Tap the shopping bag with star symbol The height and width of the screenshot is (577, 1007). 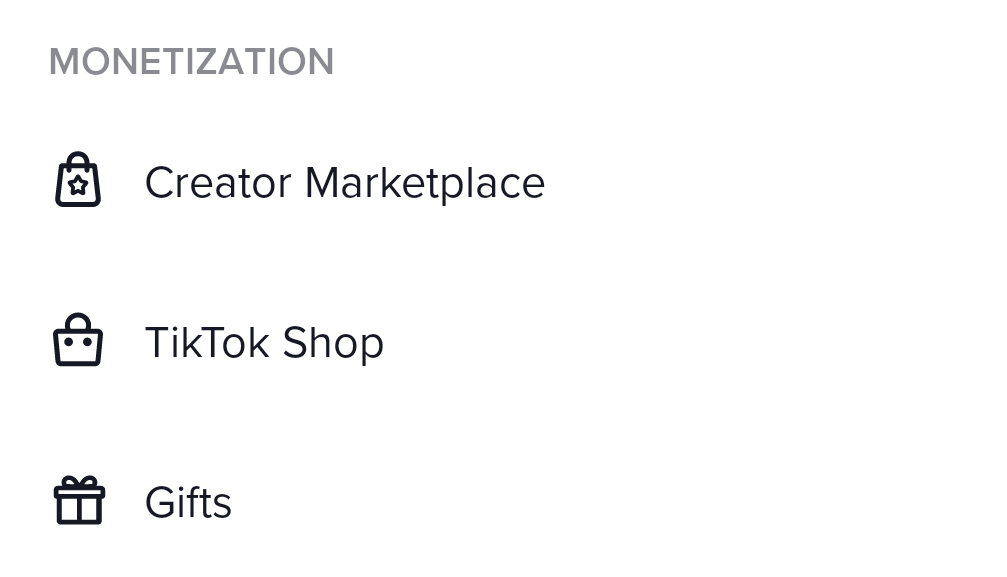click(x=78, y=179)
